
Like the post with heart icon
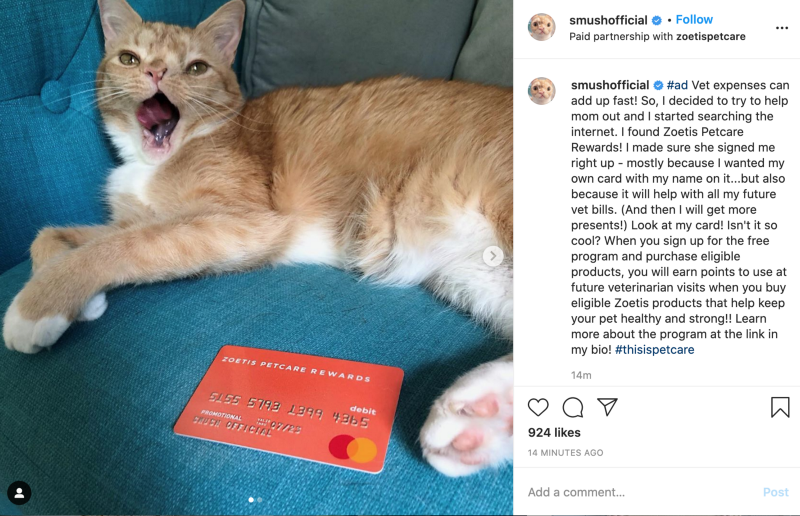coord(538,407)
